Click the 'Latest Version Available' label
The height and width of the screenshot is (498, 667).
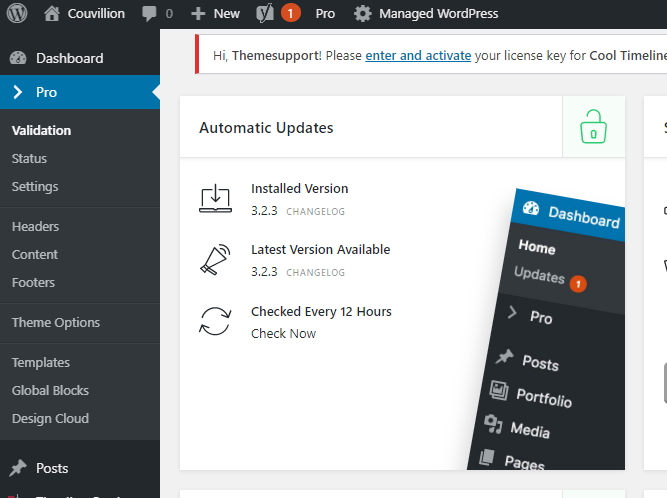[320, 250]
